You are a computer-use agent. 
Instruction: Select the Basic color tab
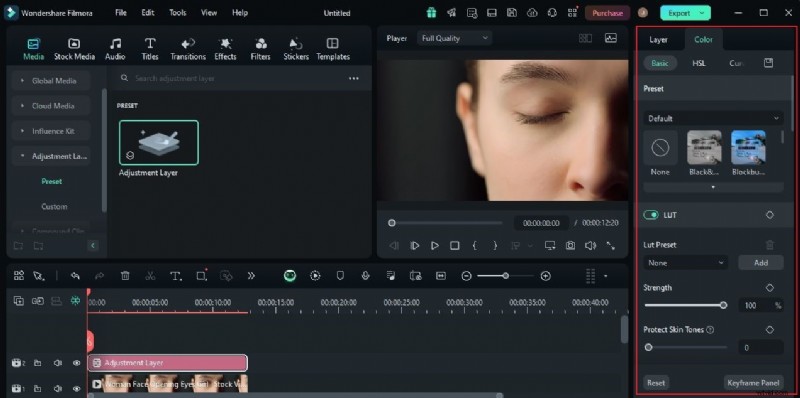[x=660, y=63]
